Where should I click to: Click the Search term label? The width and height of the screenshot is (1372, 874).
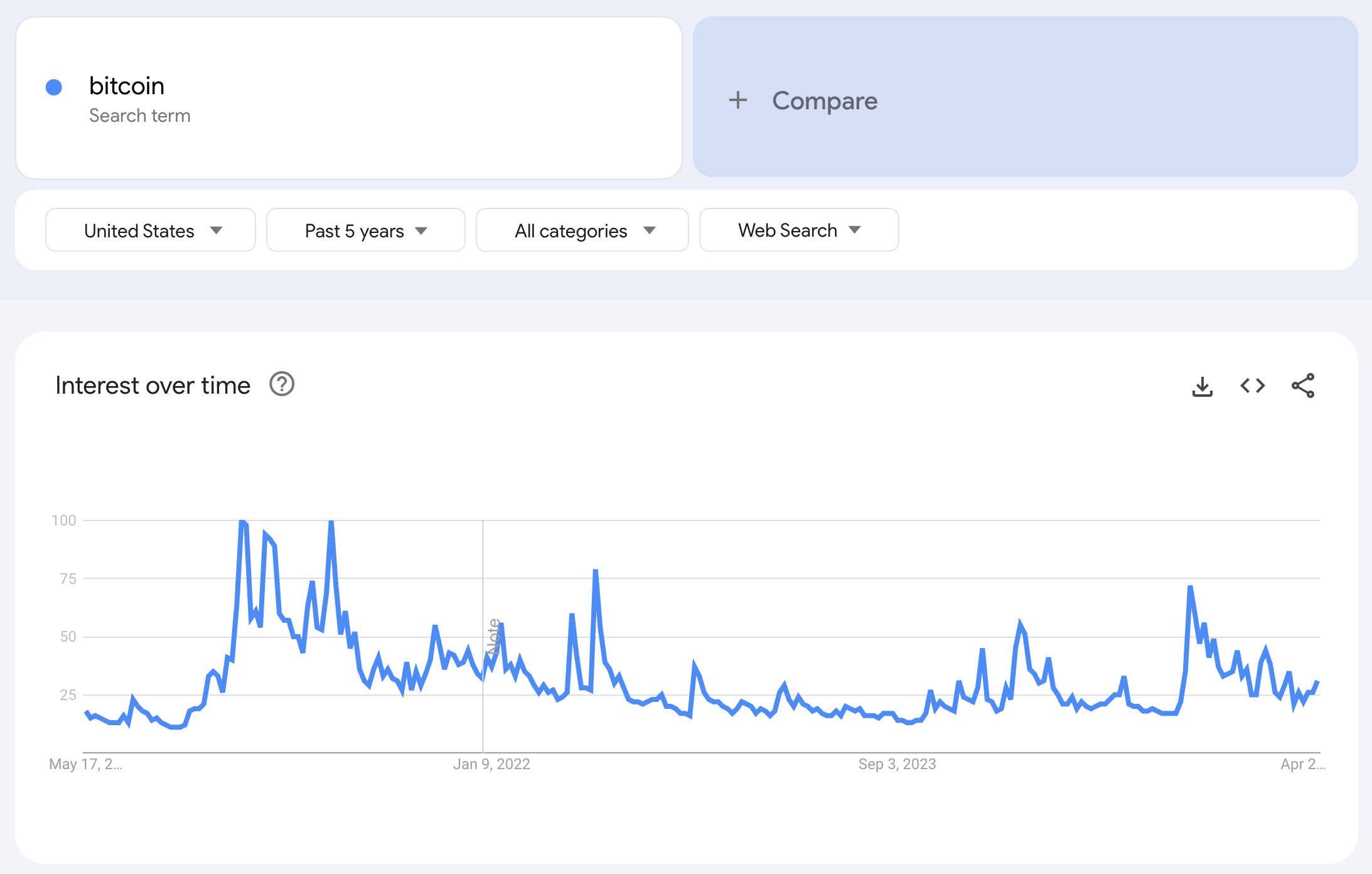point(139,116)
